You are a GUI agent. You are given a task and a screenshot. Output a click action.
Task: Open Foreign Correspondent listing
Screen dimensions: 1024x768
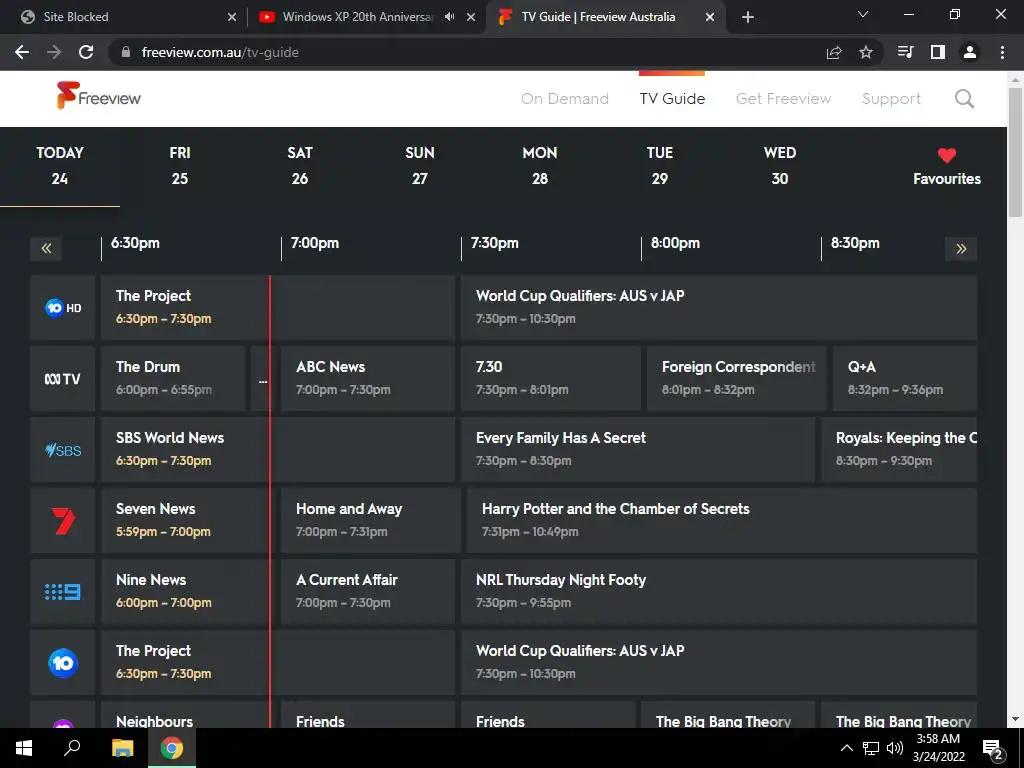737,379
